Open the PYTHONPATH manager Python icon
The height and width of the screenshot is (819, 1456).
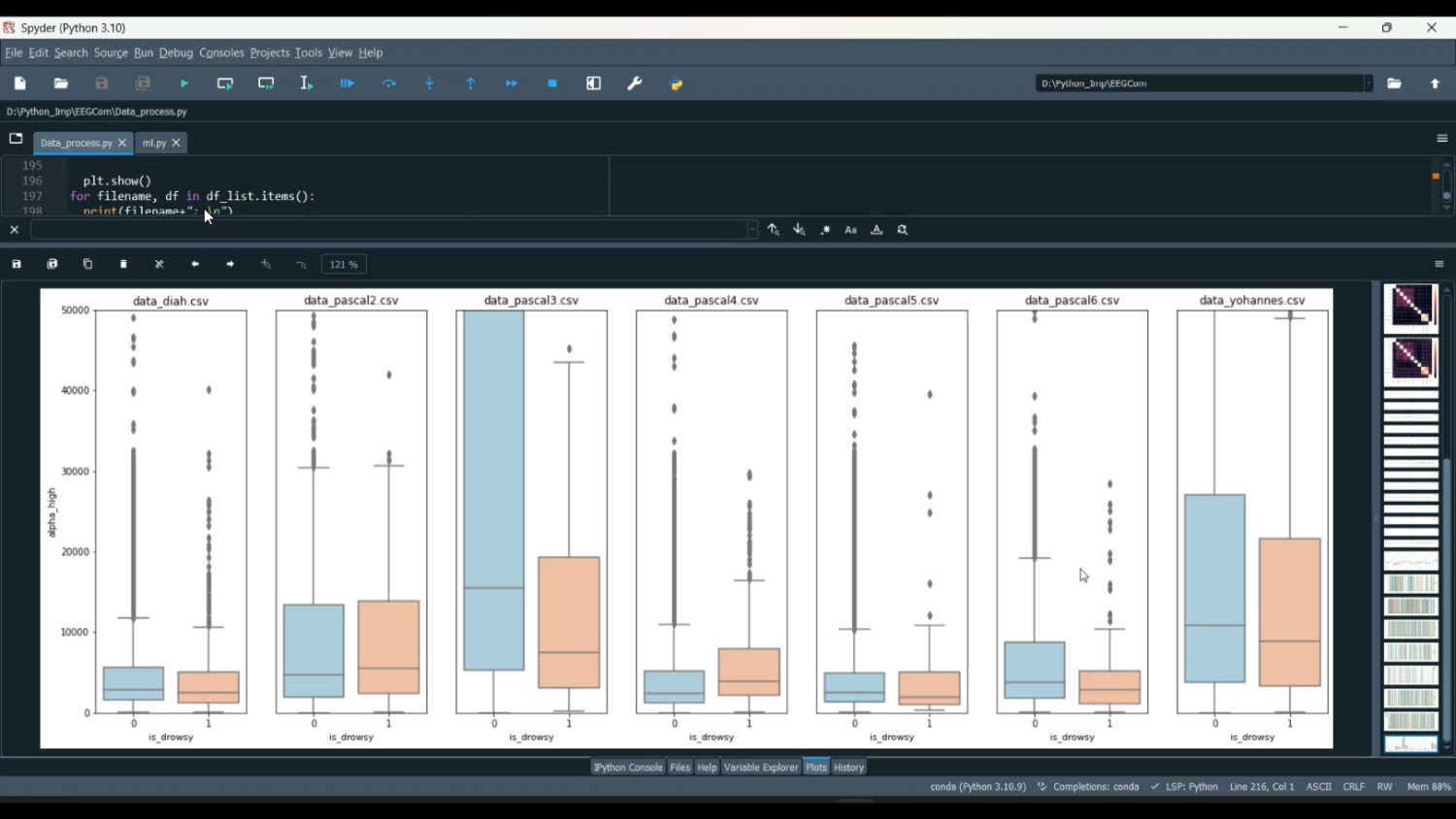tap(677, 84)
